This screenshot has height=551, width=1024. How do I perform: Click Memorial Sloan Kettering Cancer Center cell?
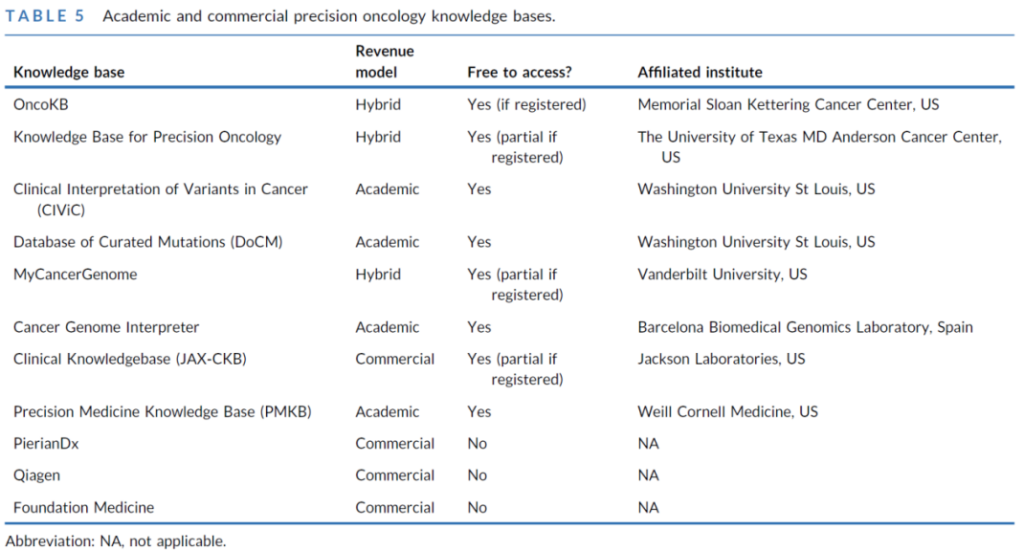[x=788, y=104]
